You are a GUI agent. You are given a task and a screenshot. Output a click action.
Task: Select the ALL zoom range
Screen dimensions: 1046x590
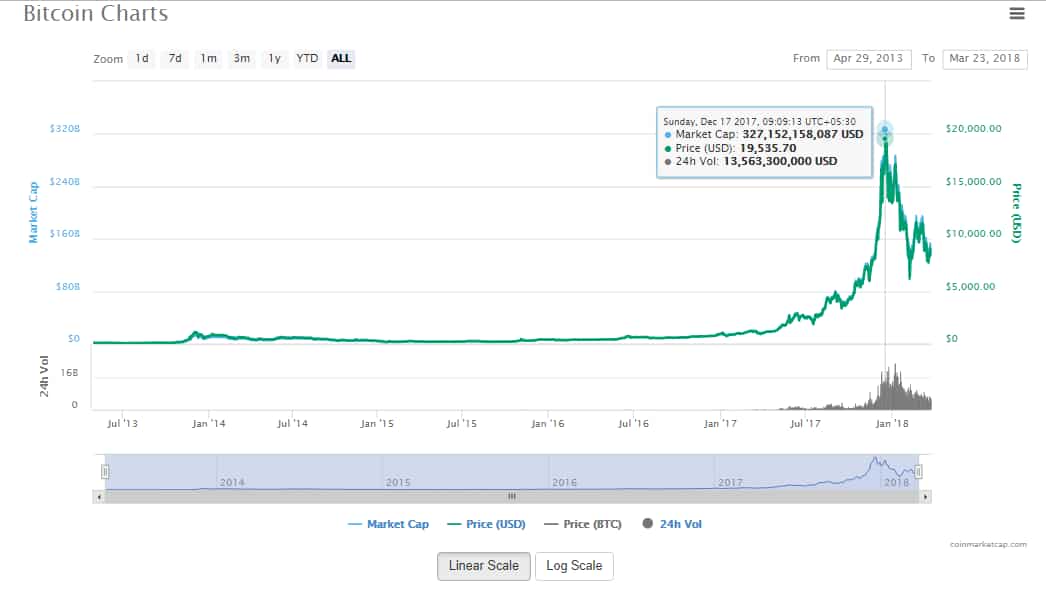341,59
